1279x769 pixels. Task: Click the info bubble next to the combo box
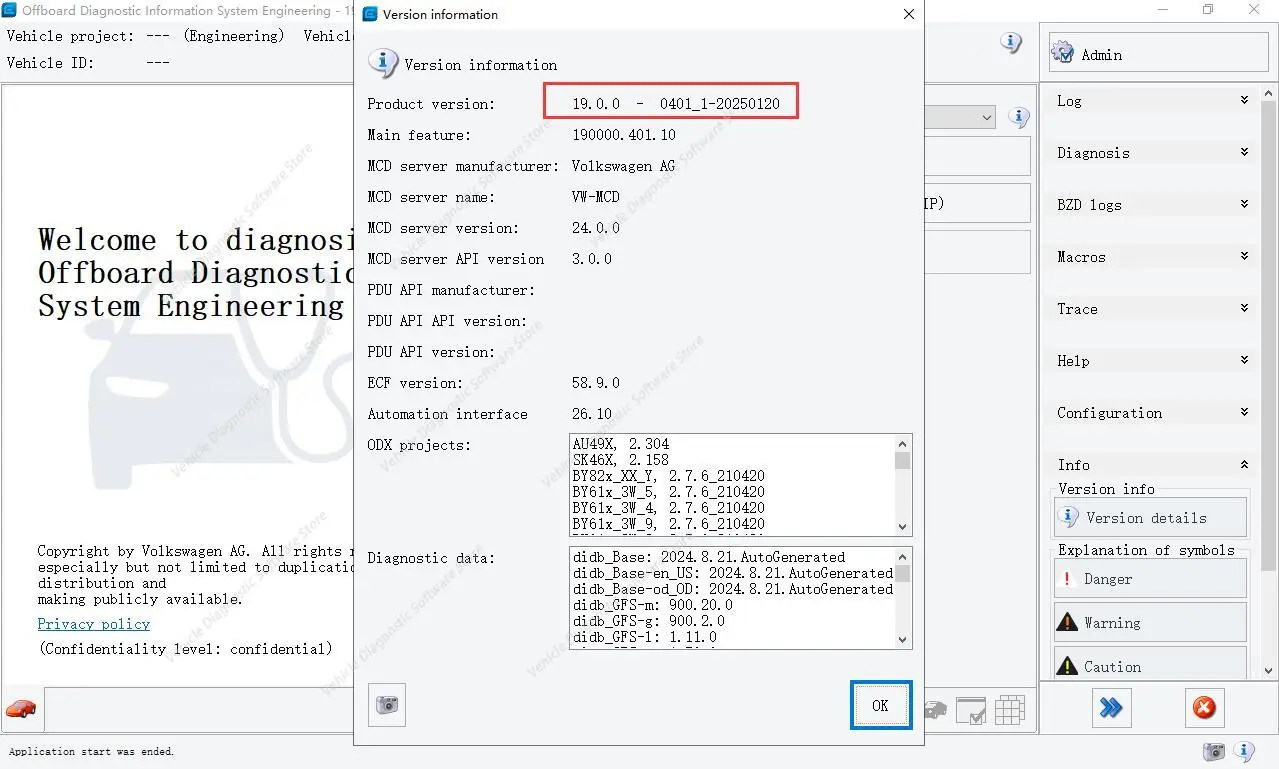point(1019,117)
